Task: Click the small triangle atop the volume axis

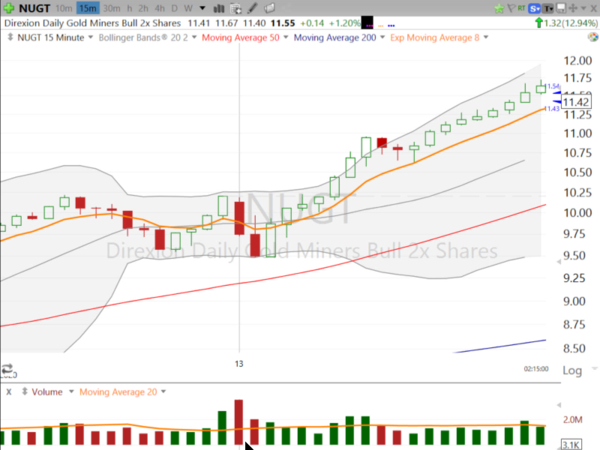Action: click(559, 404)
